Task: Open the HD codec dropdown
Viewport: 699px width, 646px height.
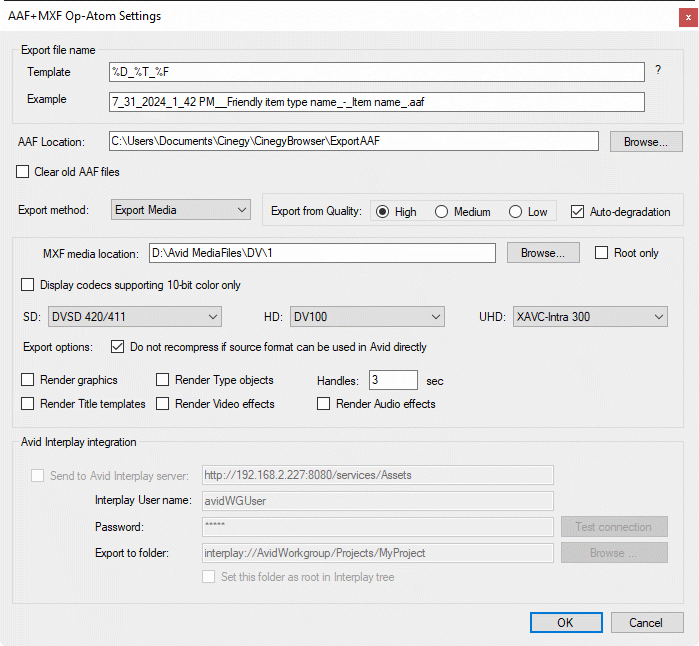Action: pyautogui.click(x=367, y=317)
